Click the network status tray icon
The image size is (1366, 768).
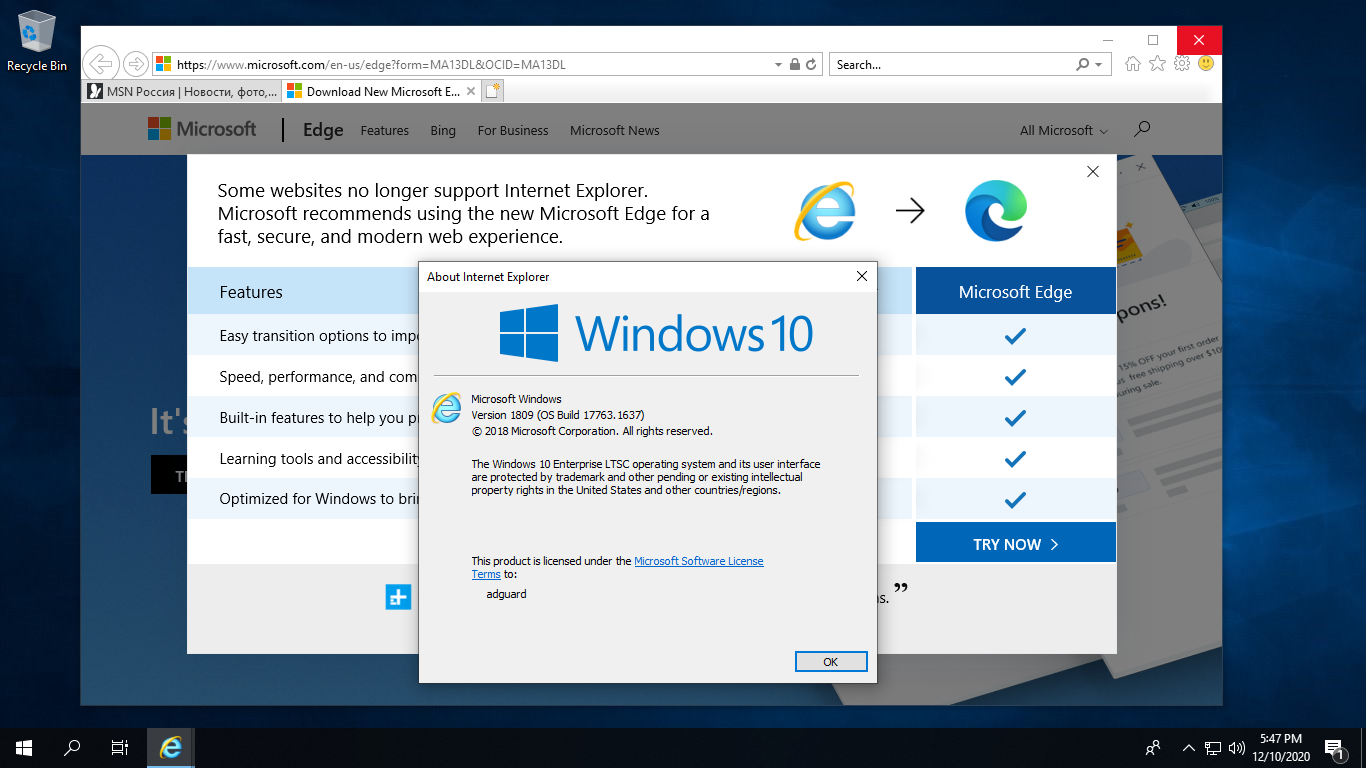(x=1213, y=747)
